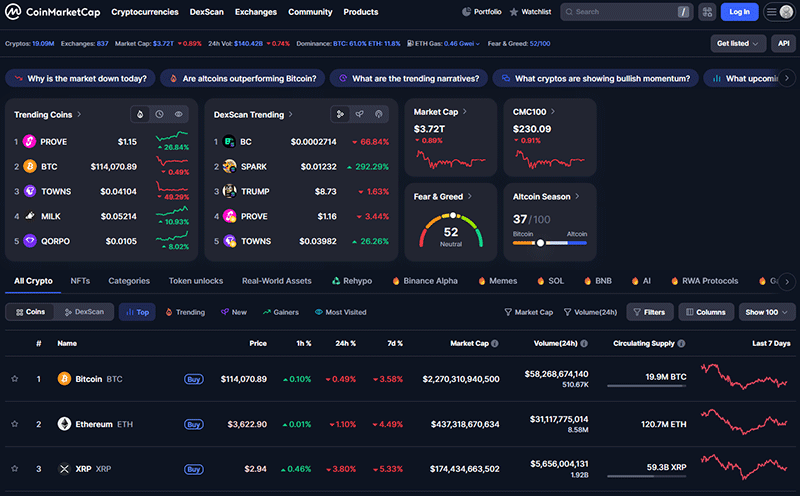Click the BTC coin icon in Trending Coins
The image size is (800, 496).
coord(30,166)
